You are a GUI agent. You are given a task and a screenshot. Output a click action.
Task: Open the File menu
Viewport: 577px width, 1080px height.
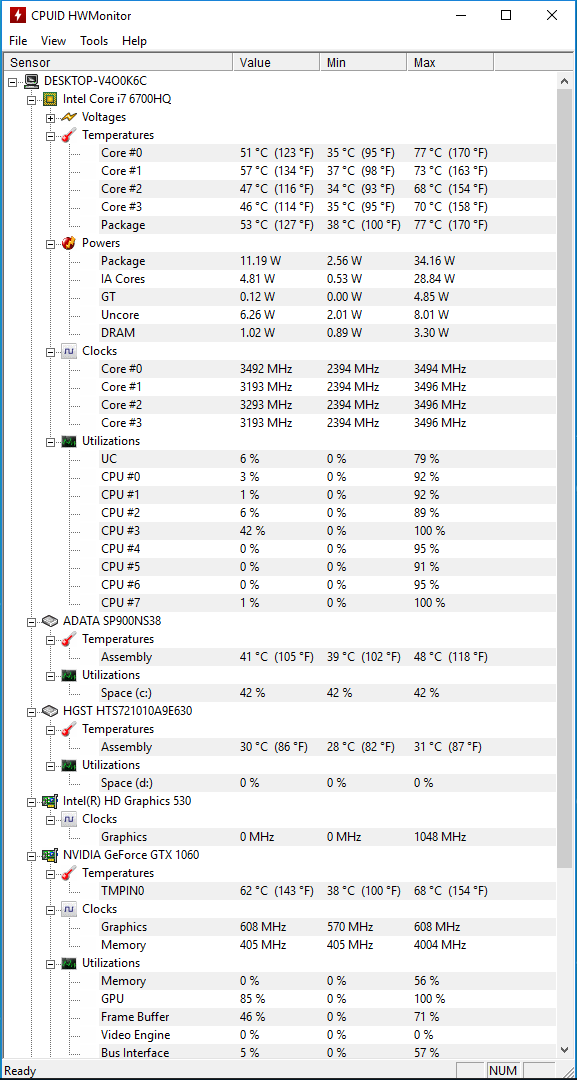[19, 41]
